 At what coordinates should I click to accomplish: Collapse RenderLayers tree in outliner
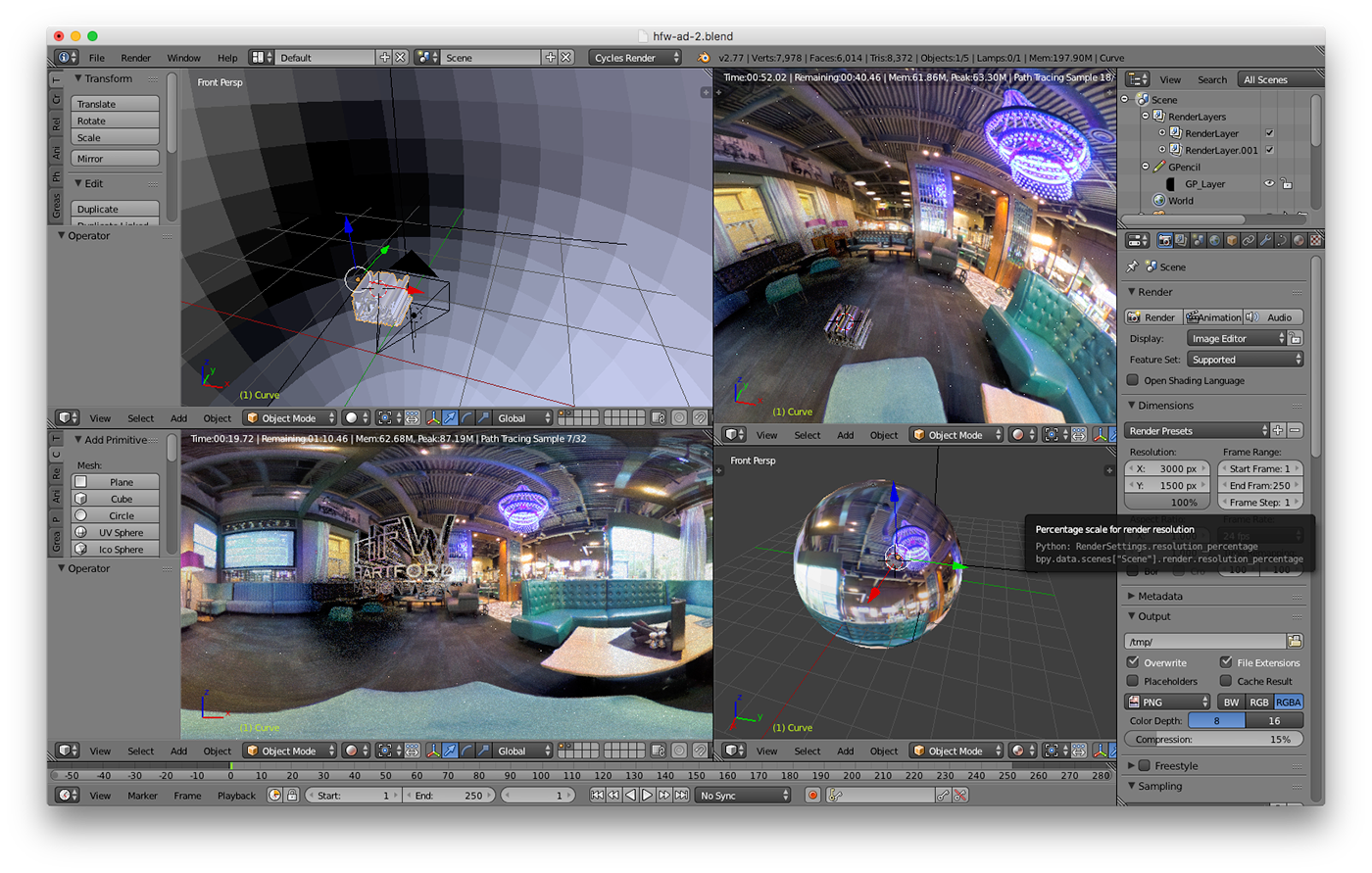click(x=1146, y=117)
